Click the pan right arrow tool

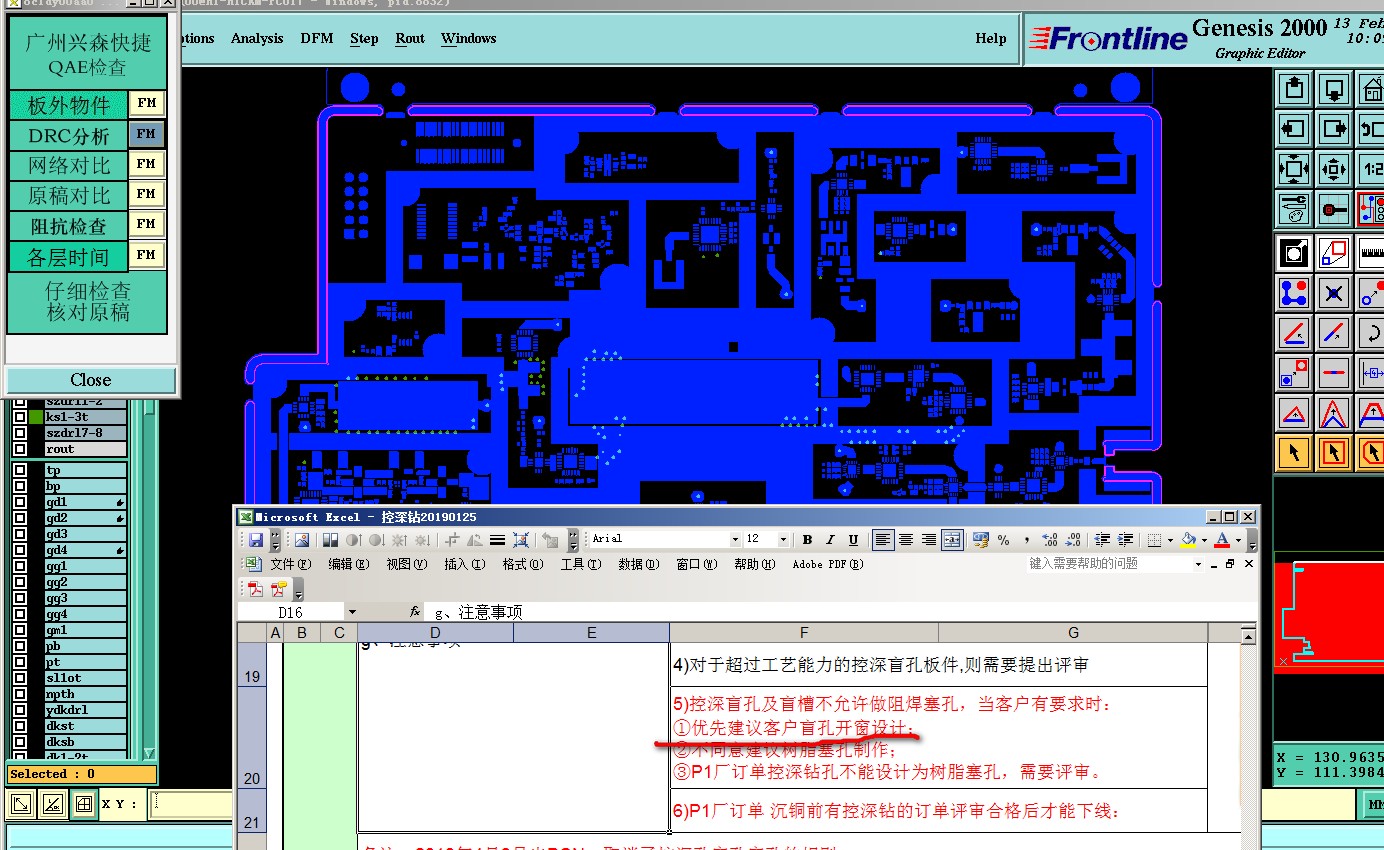[x=1334, y=129]
